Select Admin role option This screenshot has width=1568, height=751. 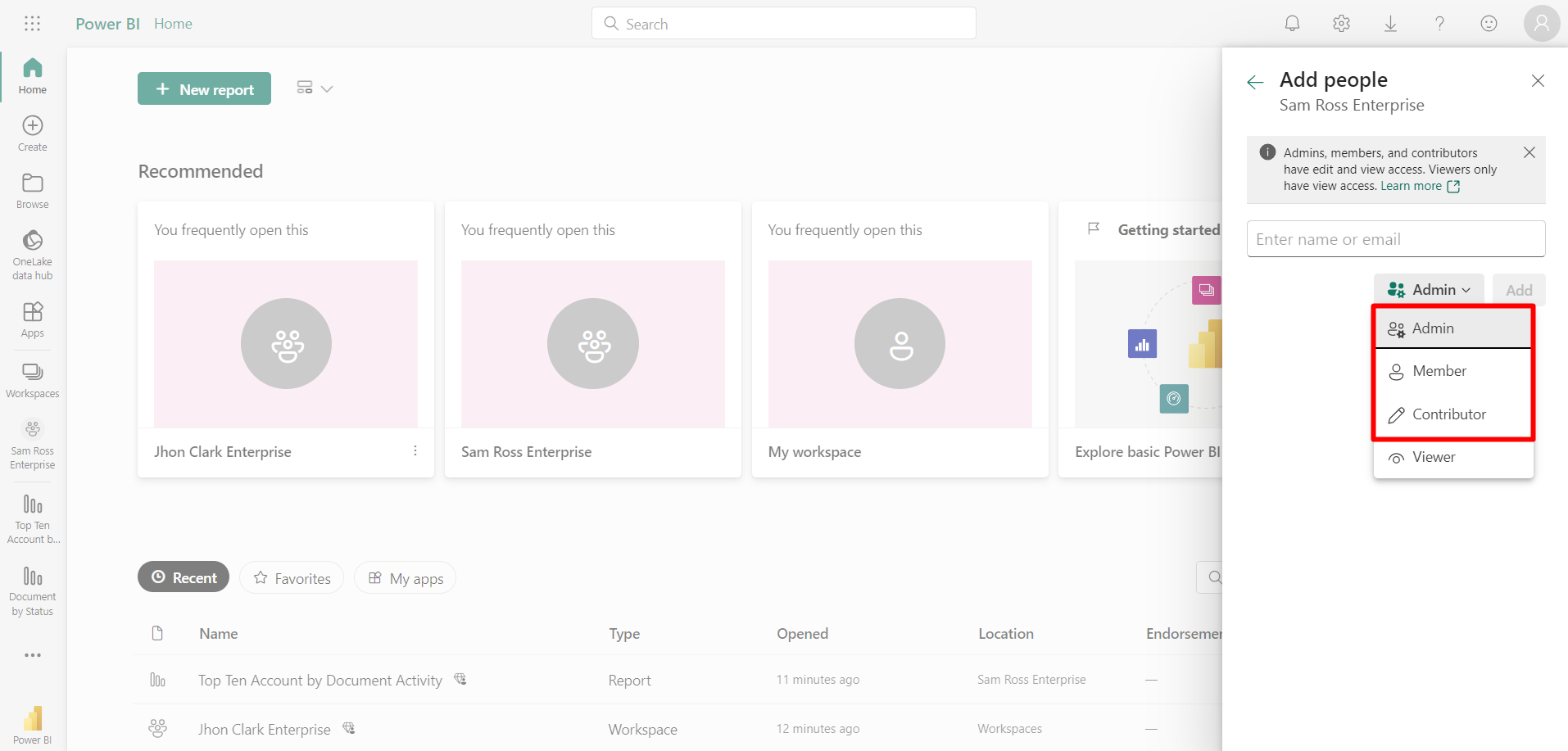pyautogui.click(x=1452, y=328)
